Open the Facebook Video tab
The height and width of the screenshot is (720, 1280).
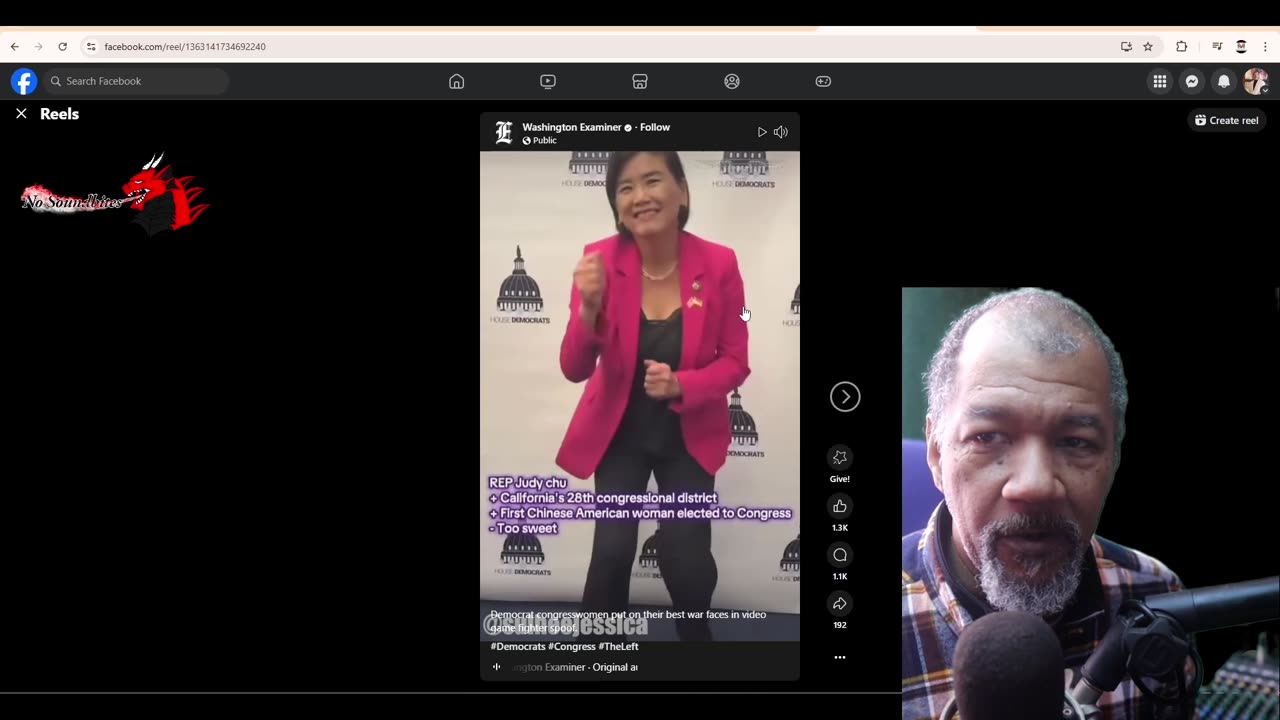(x=548, y=81)
